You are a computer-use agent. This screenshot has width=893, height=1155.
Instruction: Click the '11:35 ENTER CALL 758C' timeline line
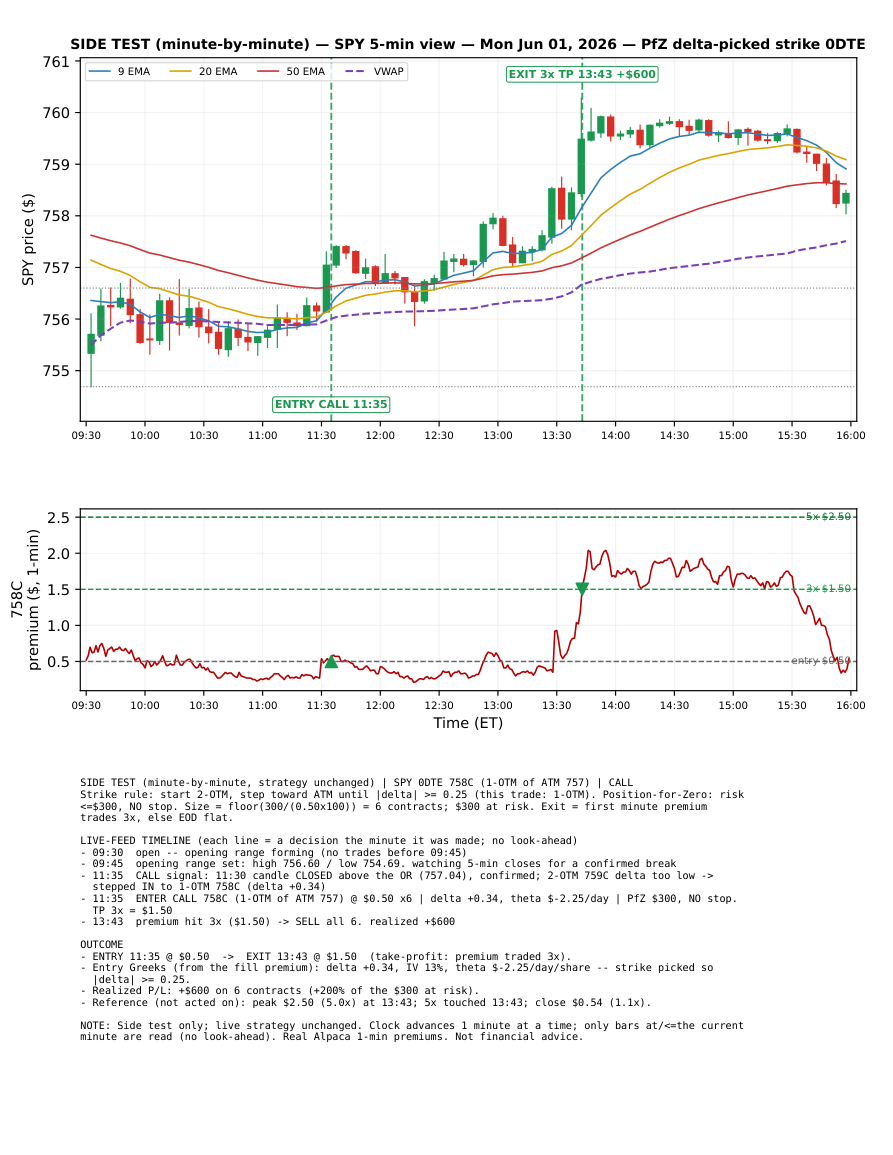click(409, 905)
